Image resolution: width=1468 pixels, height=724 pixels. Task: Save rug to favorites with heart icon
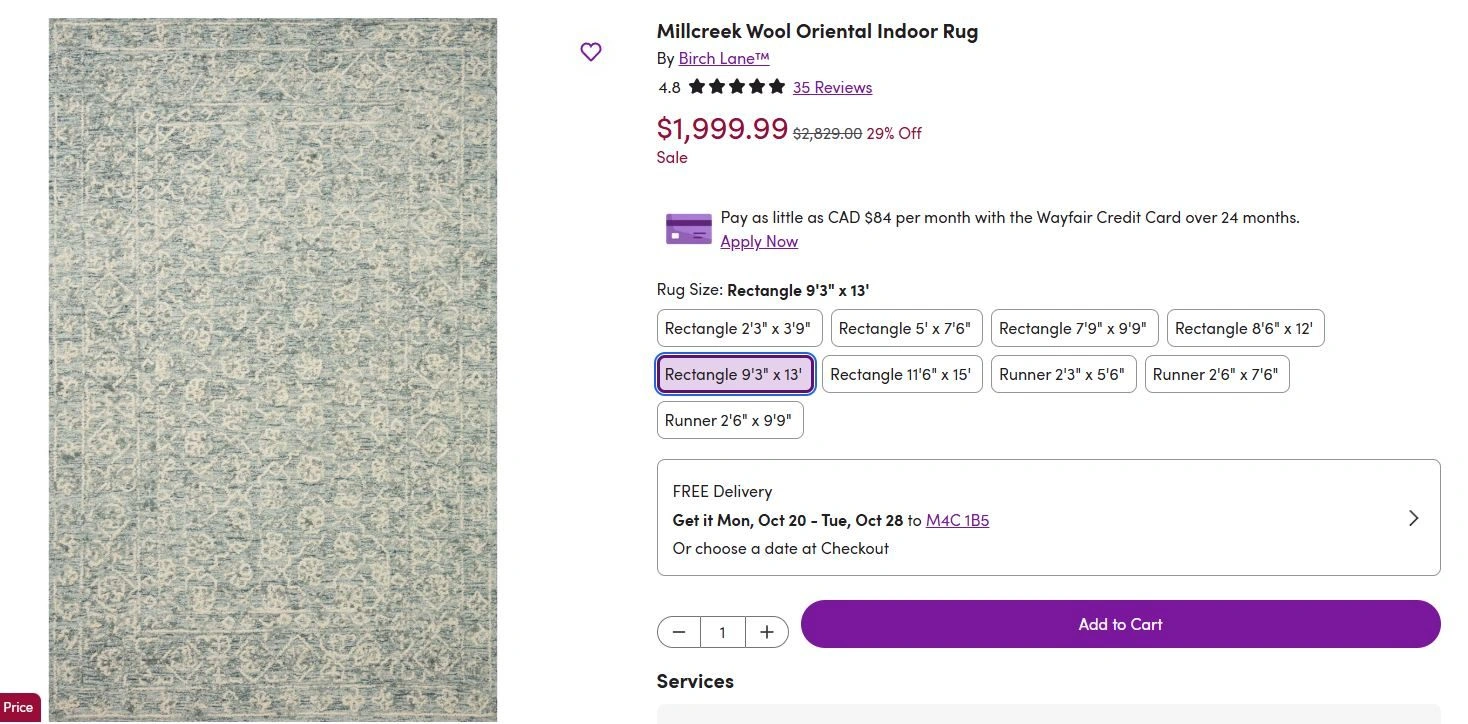pyautogui.click(x=591, y=52)
